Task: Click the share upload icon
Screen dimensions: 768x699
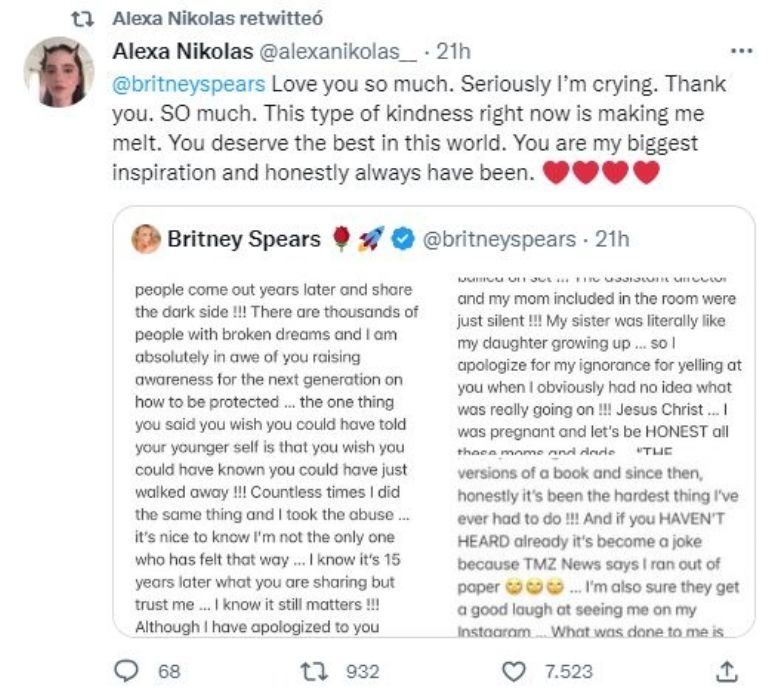Action: (x=728, y=672)
